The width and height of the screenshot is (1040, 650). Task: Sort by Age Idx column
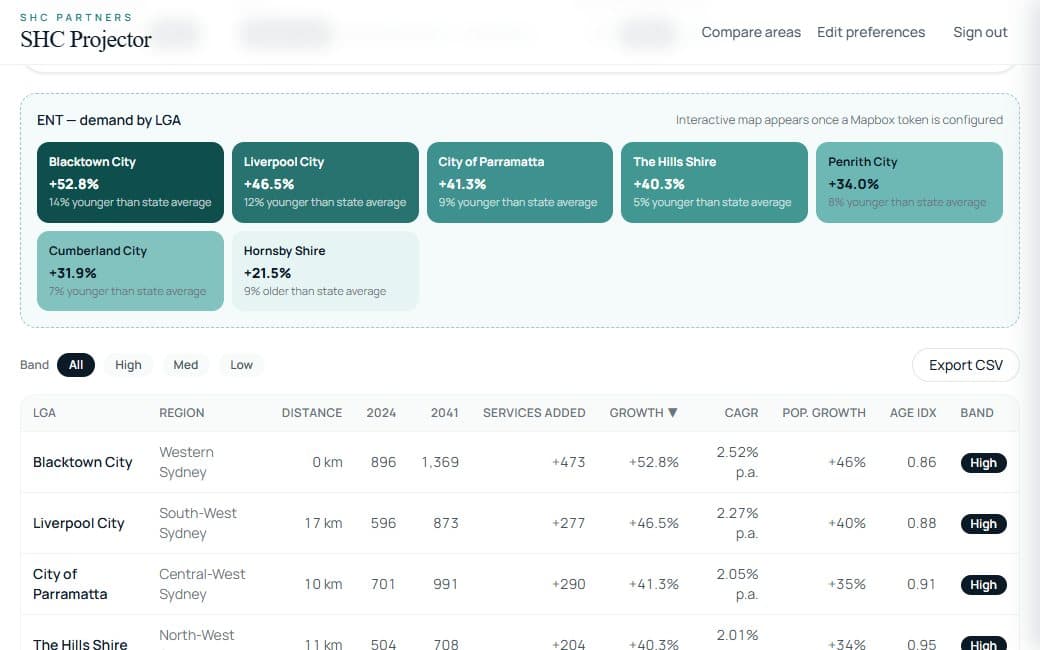point(913,413)
